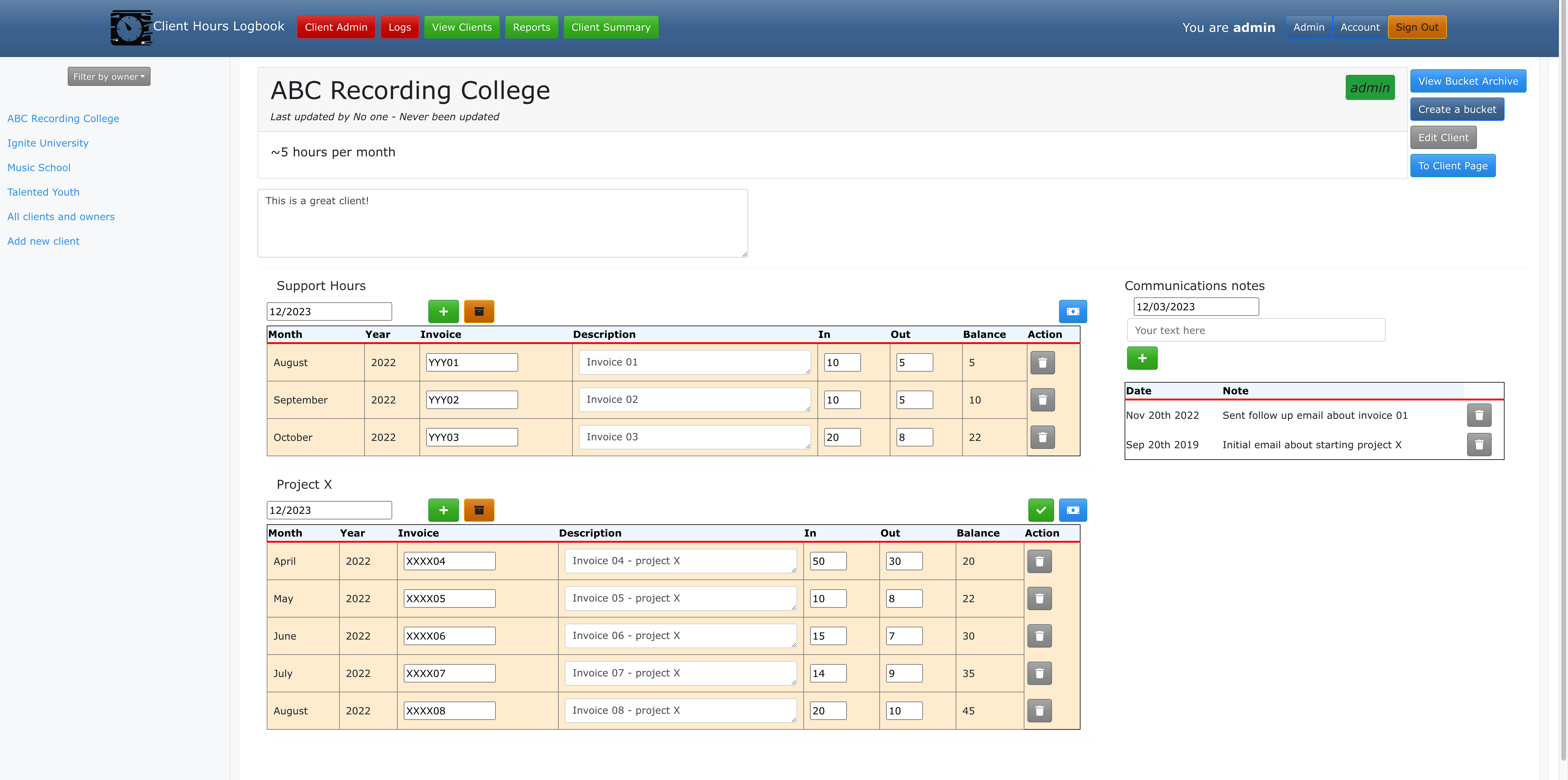The width and height of the screenshot is (1568, 780).
Task: Delete the September YYY02 invoice row
Action: pyautogui.click(x=1042, y=400)
